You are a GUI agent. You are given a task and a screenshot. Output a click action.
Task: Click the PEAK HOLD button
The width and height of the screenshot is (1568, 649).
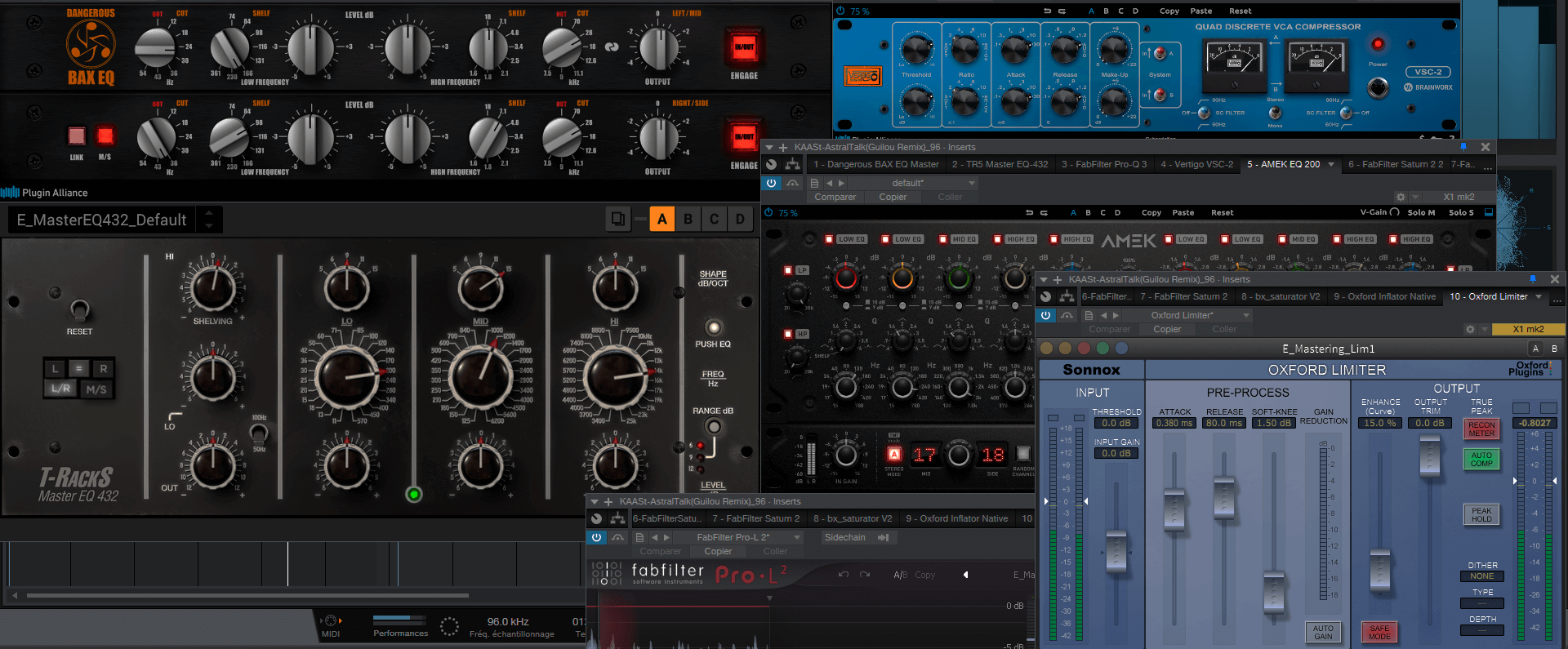(1481, 515)
